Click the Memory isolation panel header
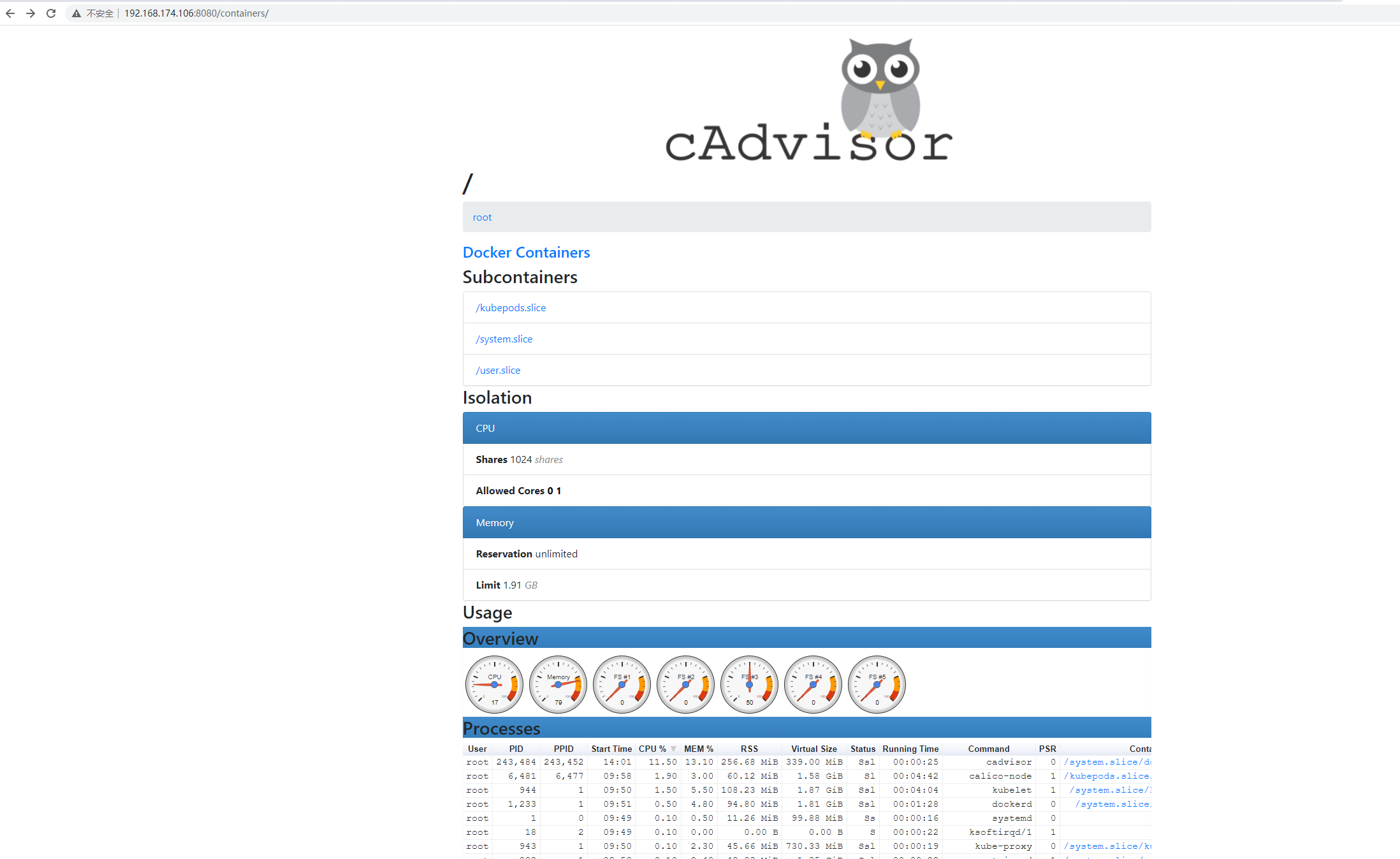Screen dimensions: 1400x859 [x=806, y=522]
